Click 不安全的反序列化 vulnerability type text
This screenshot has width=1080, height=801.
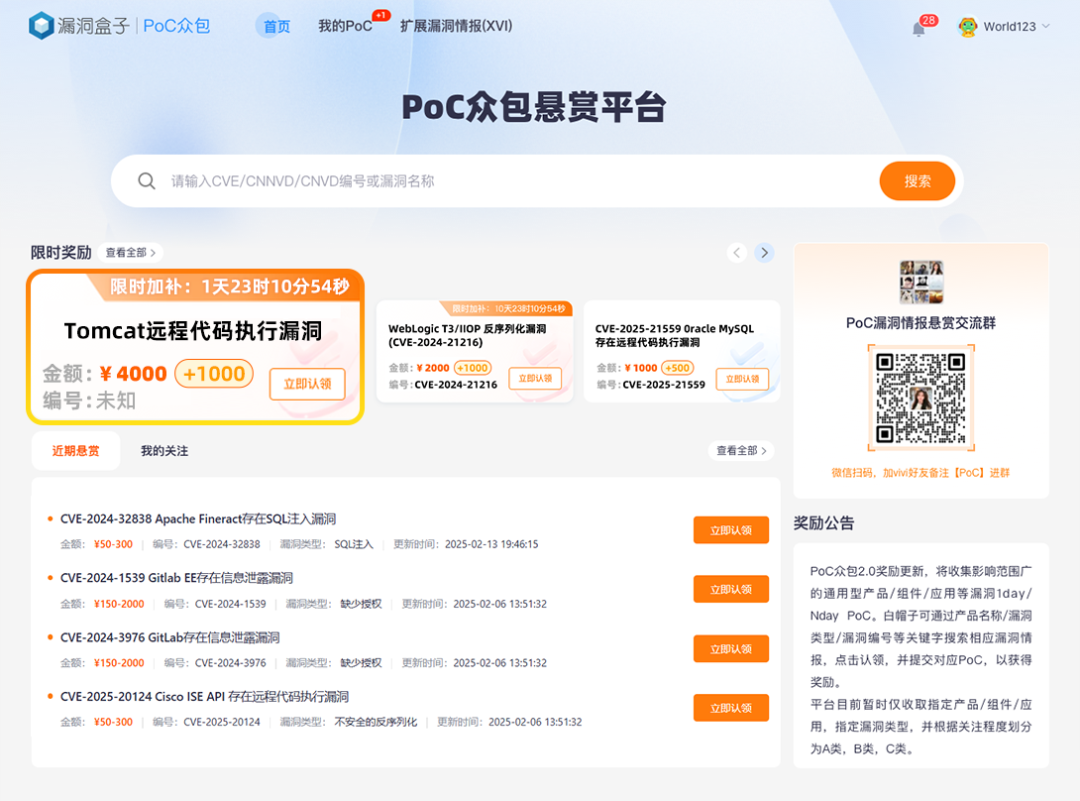[x=376, y=722]
